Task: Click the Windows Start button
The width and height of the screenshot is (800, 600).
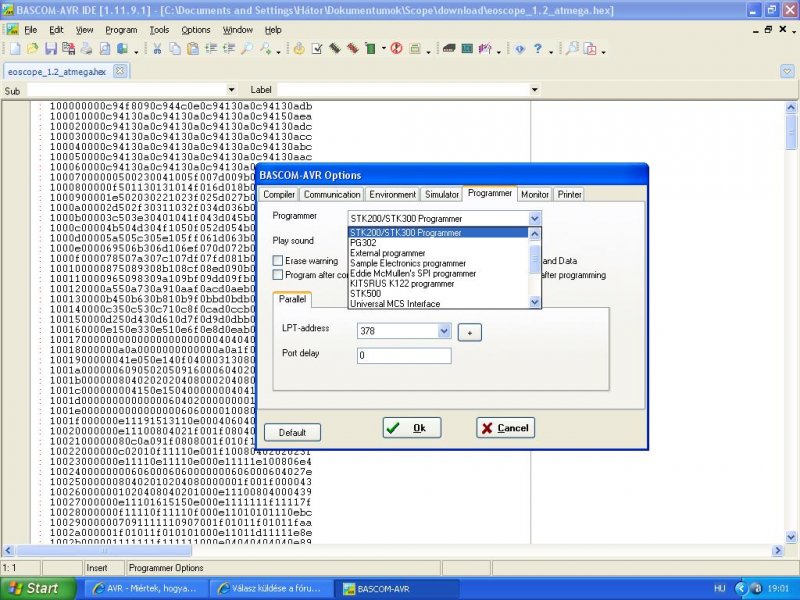Action: coord(38,588)
